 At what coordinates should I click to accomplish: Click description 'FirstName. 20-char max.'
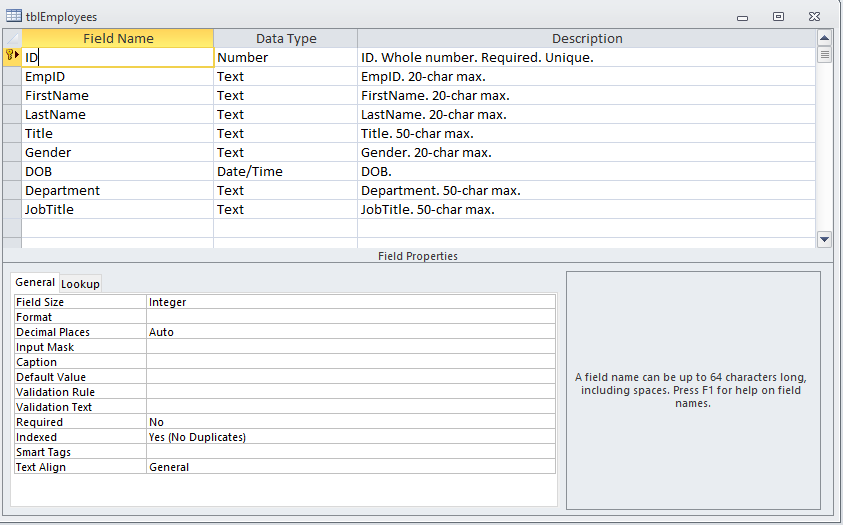pos(587,96)
